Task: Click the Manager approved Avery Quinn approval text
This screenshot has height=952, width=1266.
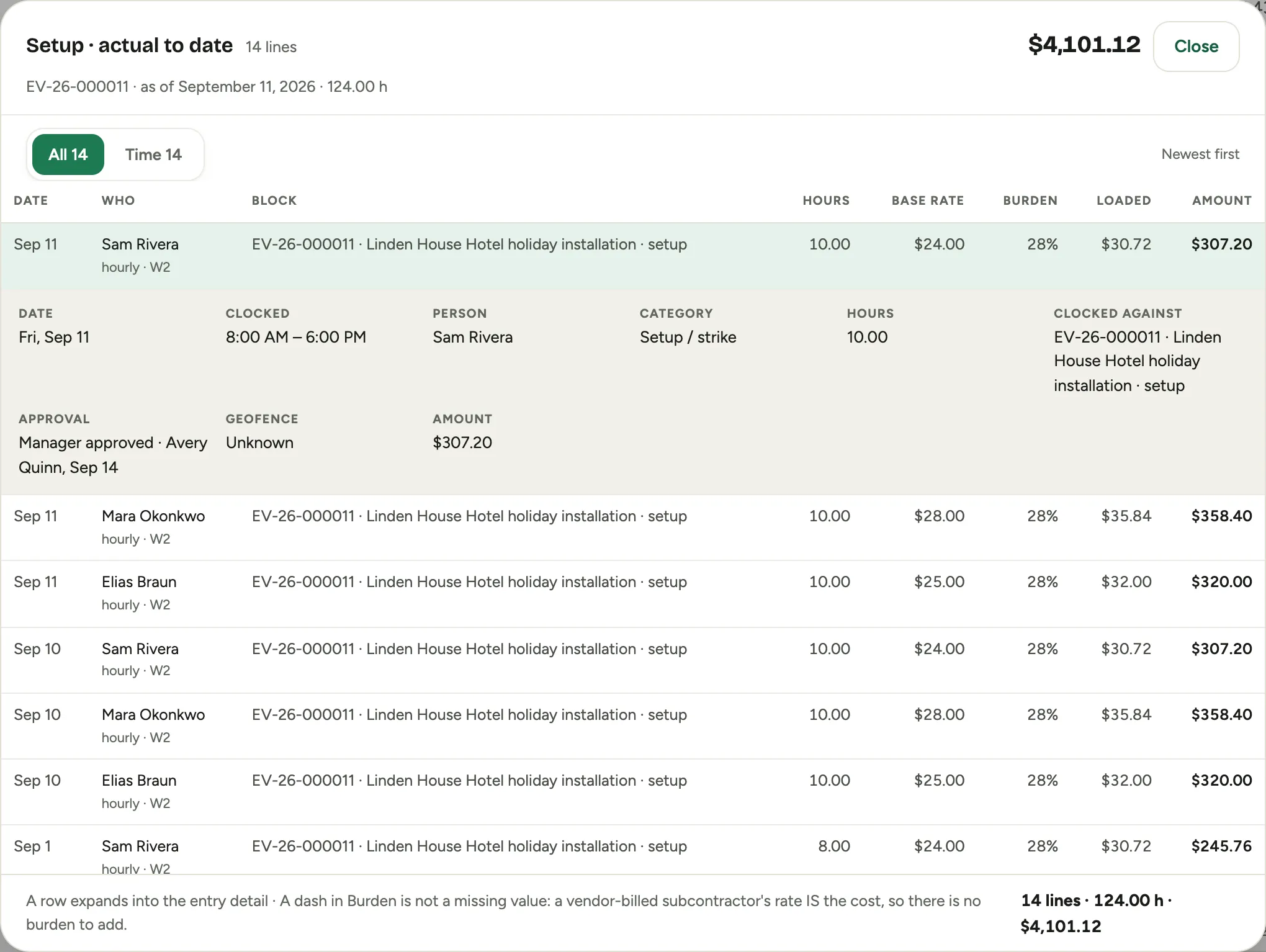Action: 113,455
